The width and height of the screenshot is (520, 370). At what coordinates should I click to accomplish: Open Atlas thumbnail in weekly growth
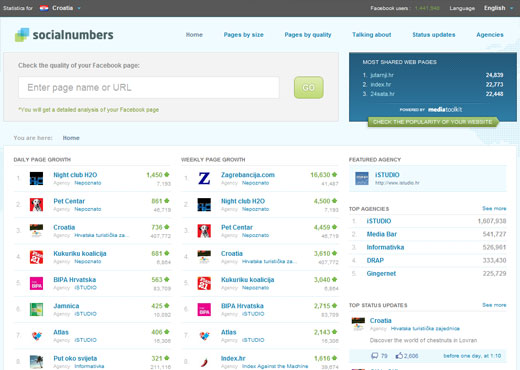click(204, 336)
